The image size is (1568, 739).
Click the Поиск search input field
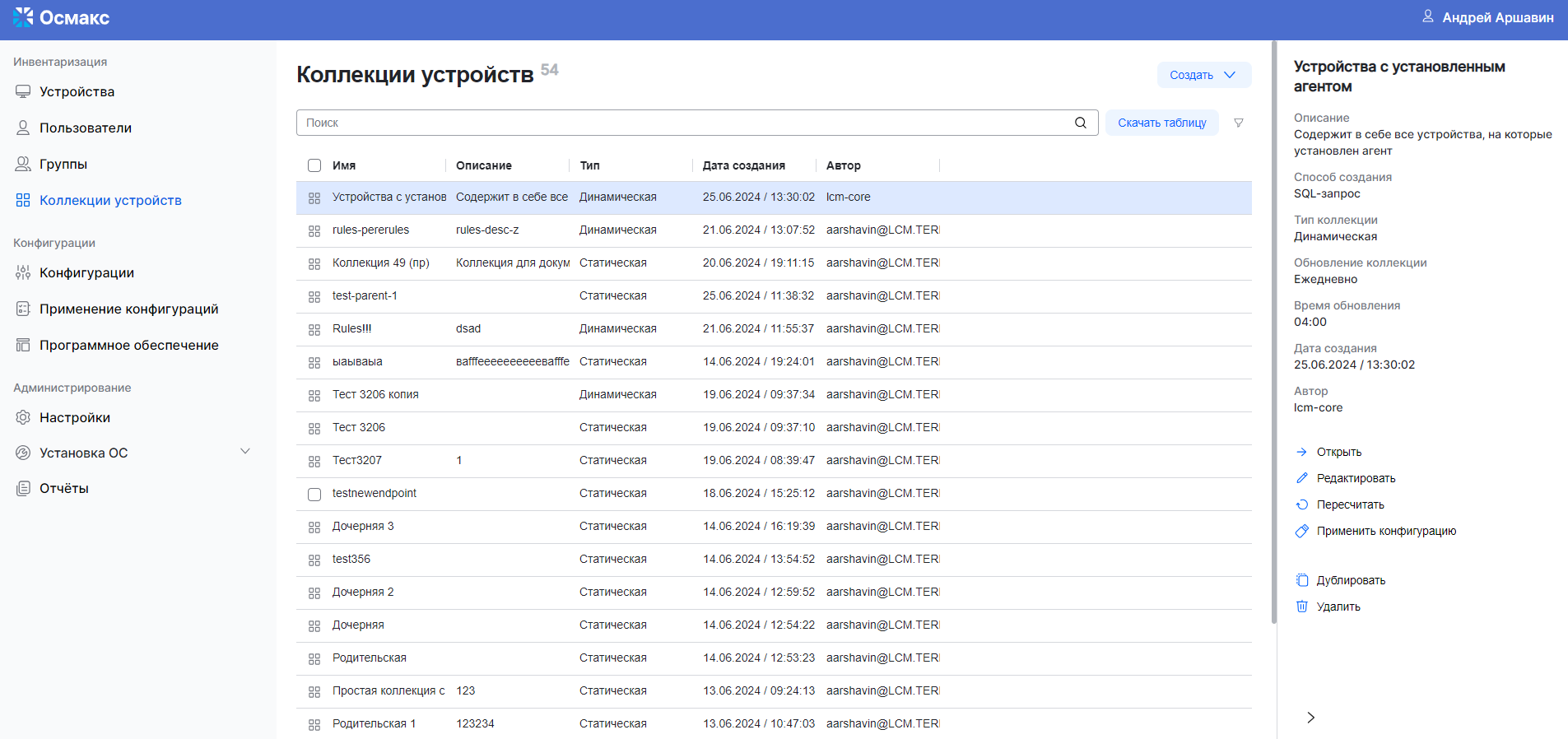683,123
